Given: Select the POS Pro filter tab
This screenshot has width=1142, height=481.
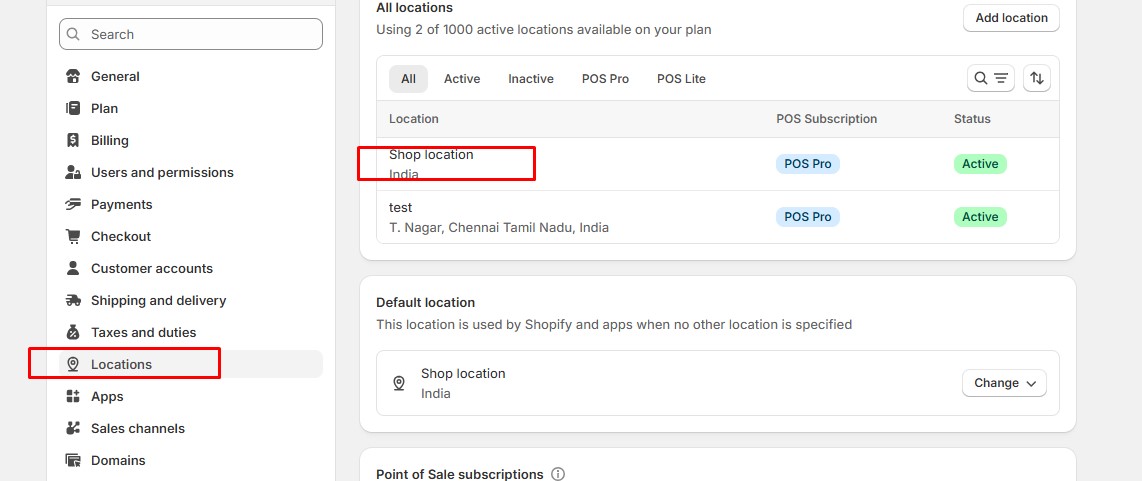Looking at the screenshot, I should coord(605,79).
